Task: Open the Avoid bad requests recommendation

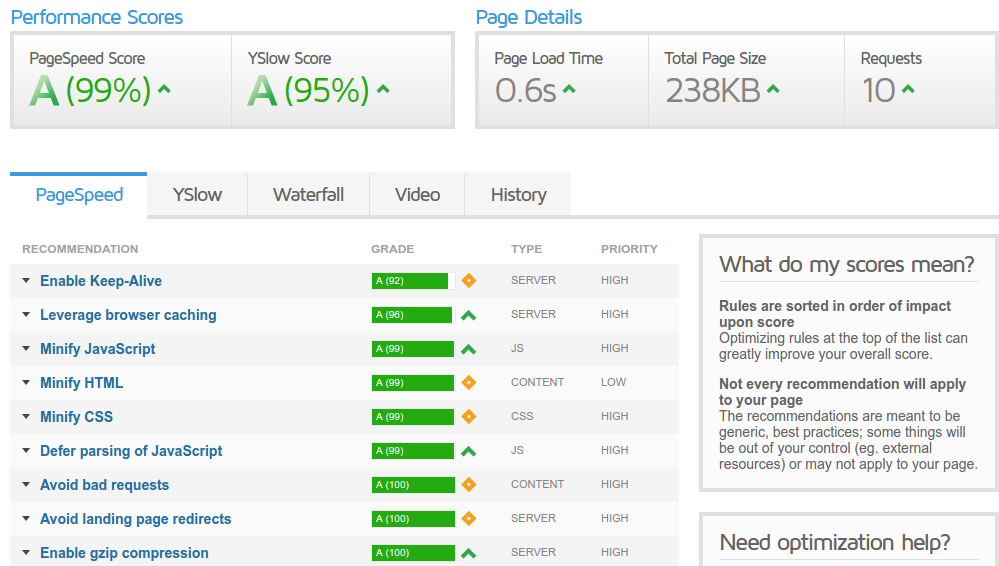Action: click(x=104, y=485)
